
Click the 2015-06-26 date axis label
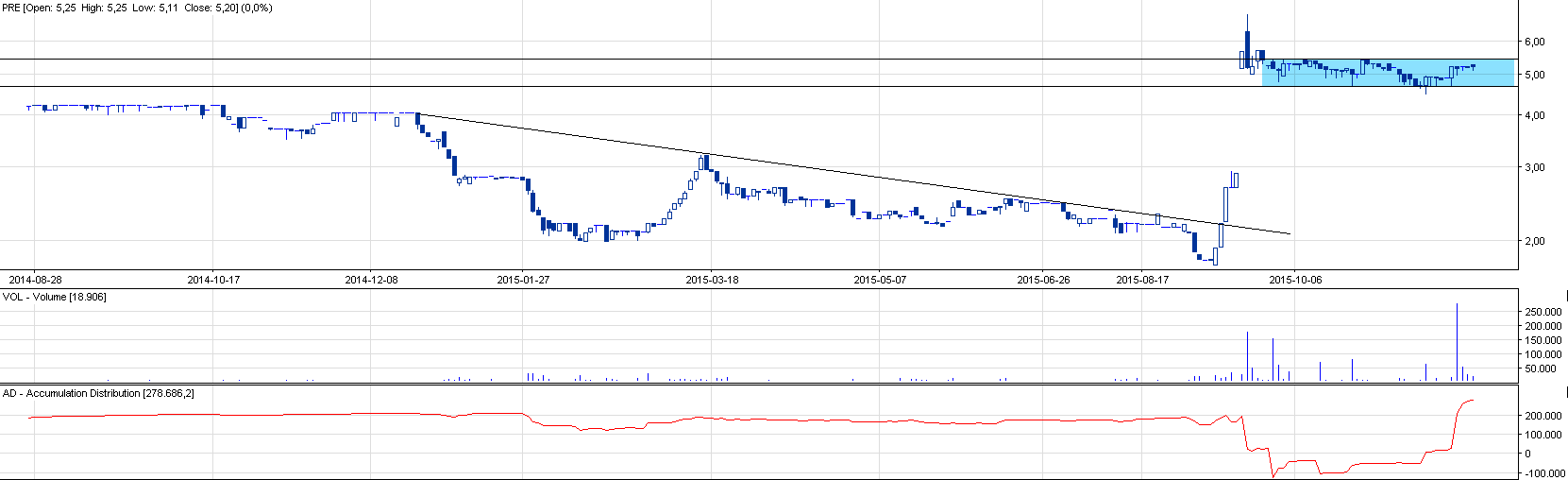[1043, 280]
